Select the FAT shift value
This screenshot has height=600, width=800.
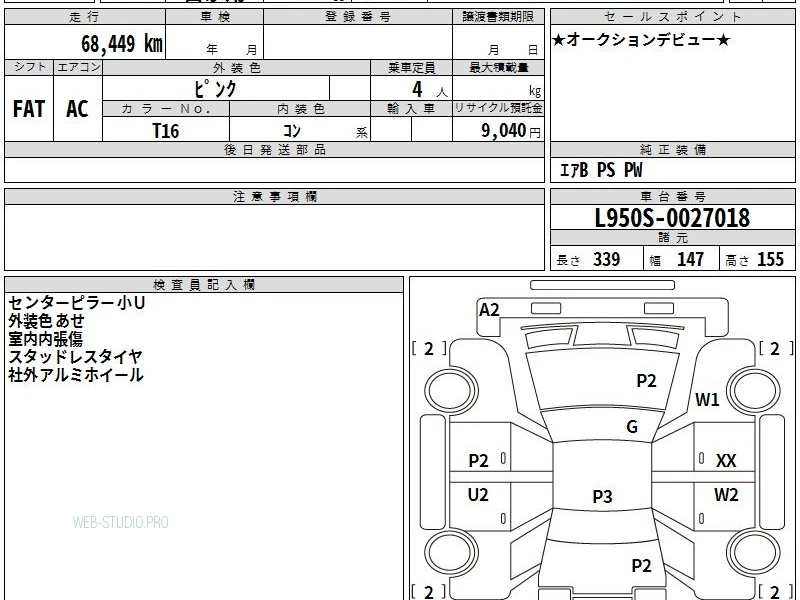[29, 109]
